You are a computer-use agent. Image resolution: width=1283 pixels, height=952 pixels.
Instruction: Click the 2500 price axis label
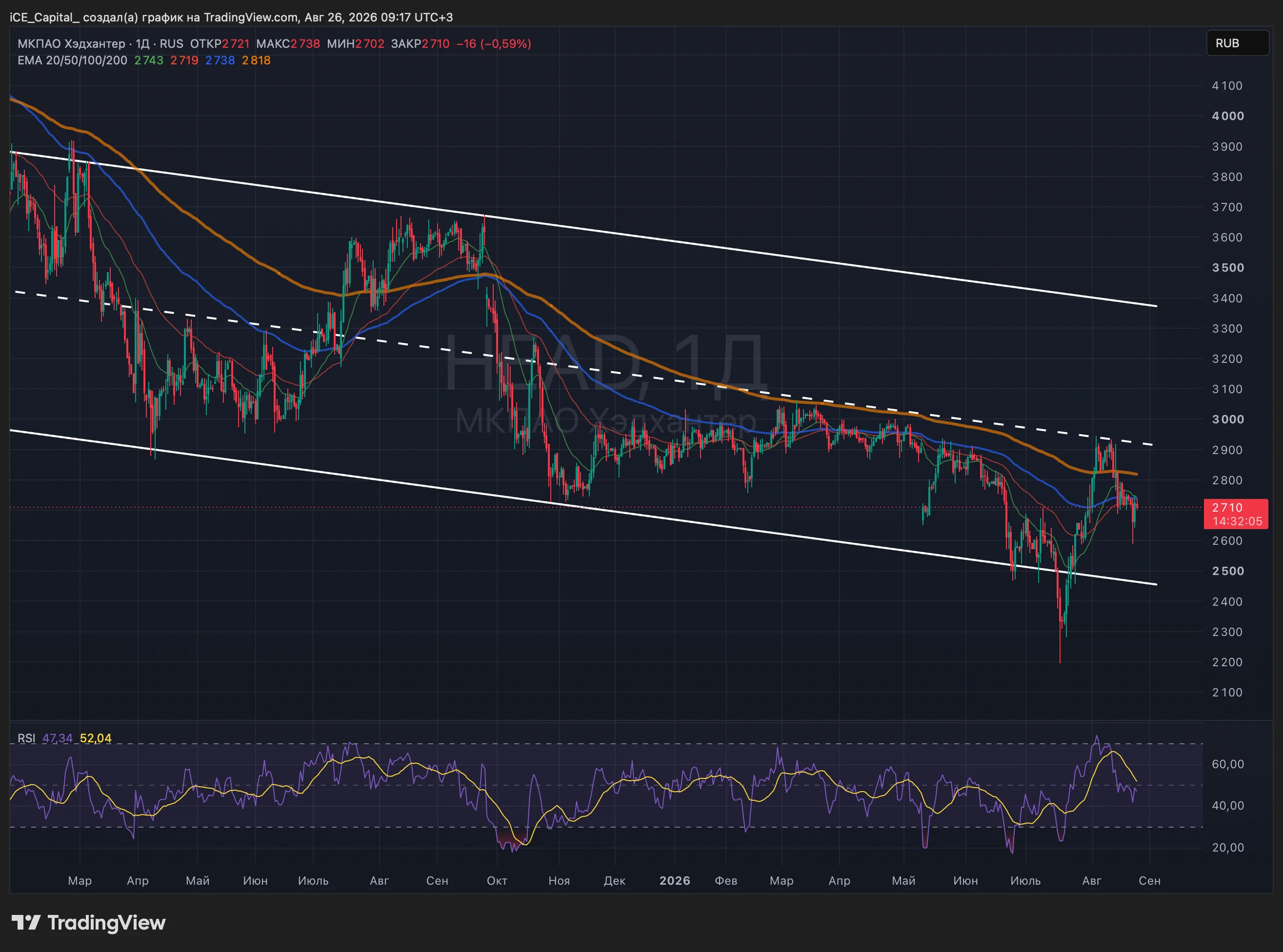[x=1228, y=571]
